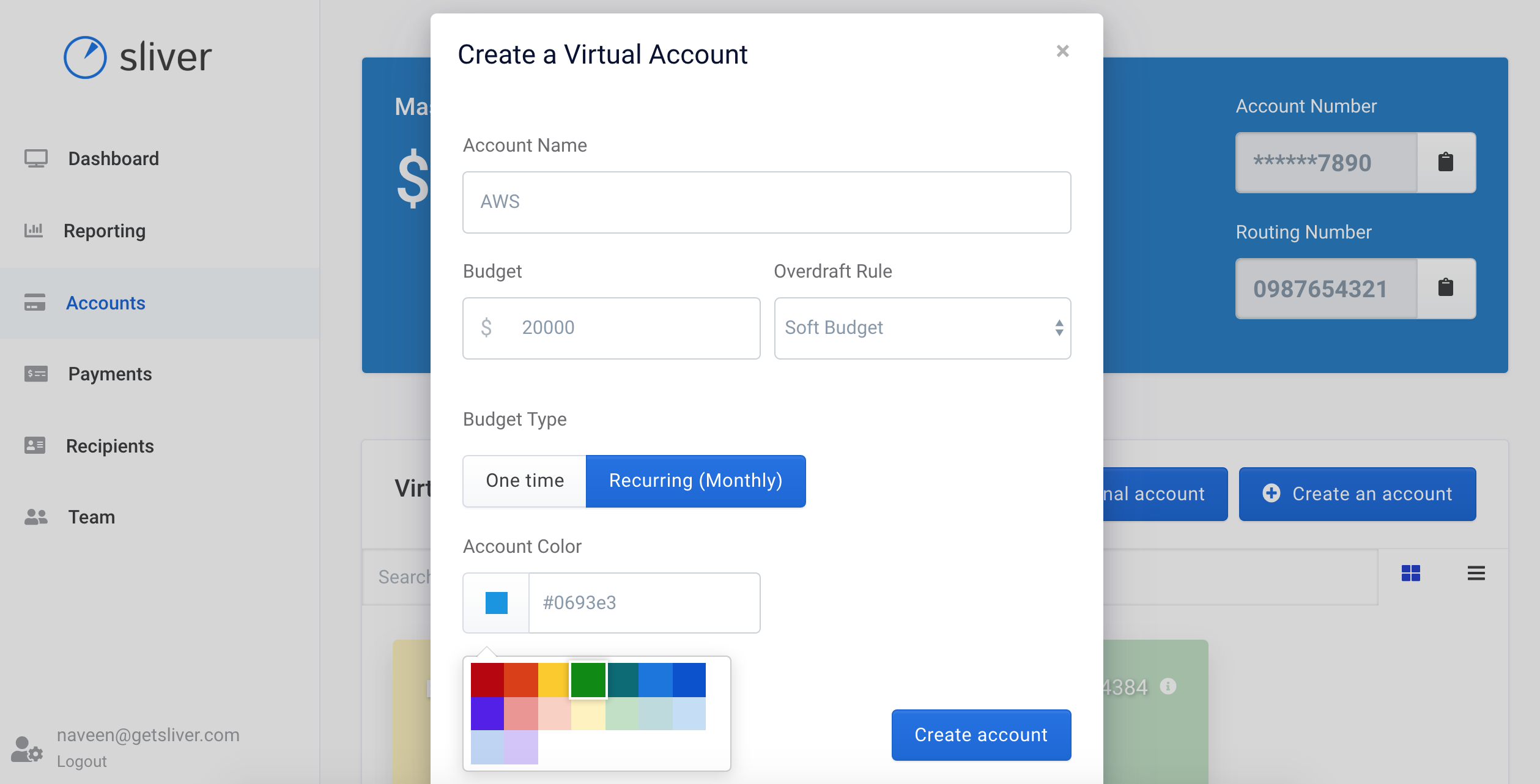Pick the green color swatch
This screenshot has width=1540, height=784.
point(588,680)
